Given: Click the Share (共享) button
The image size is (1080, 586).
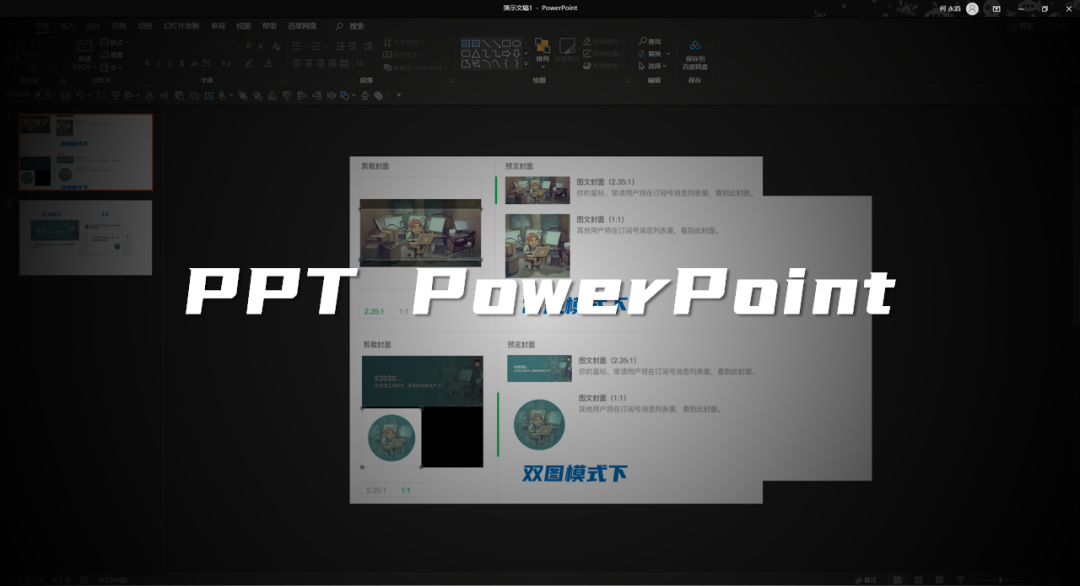Looking at the screenshot, I should tap(1023, 26).
